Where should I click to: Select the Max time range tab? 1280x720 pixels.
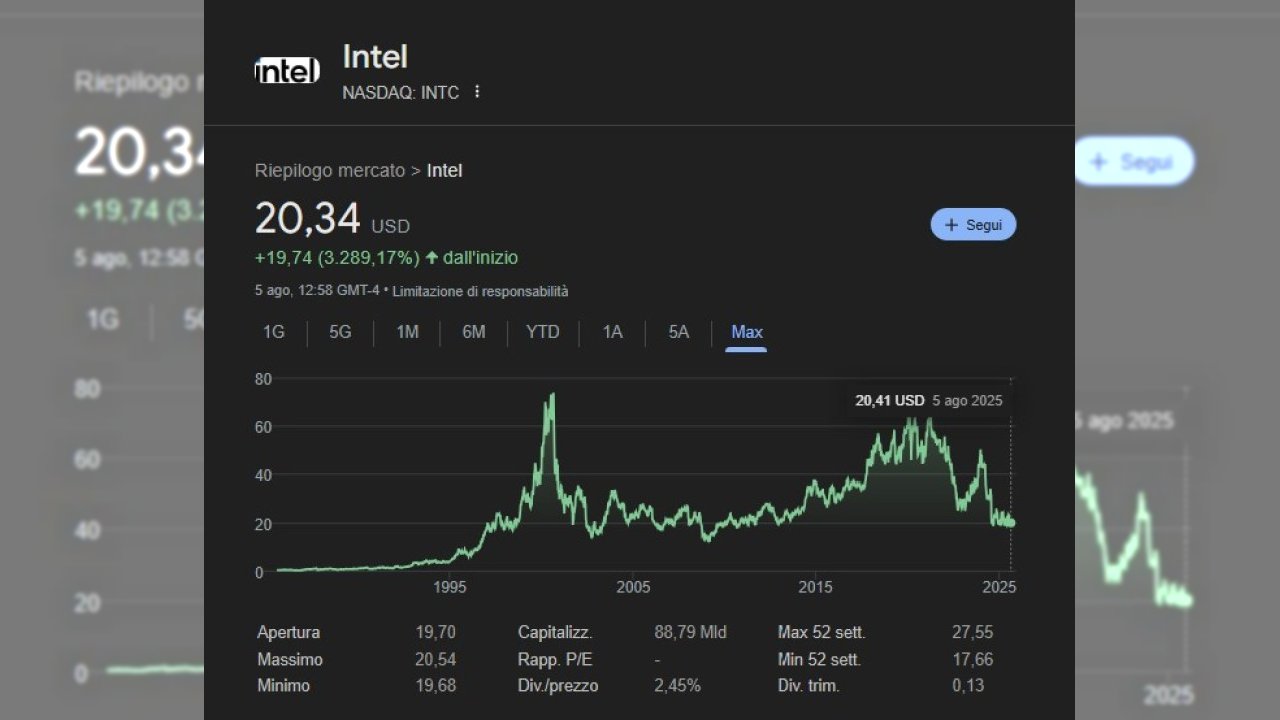click(x=746, y=332)
